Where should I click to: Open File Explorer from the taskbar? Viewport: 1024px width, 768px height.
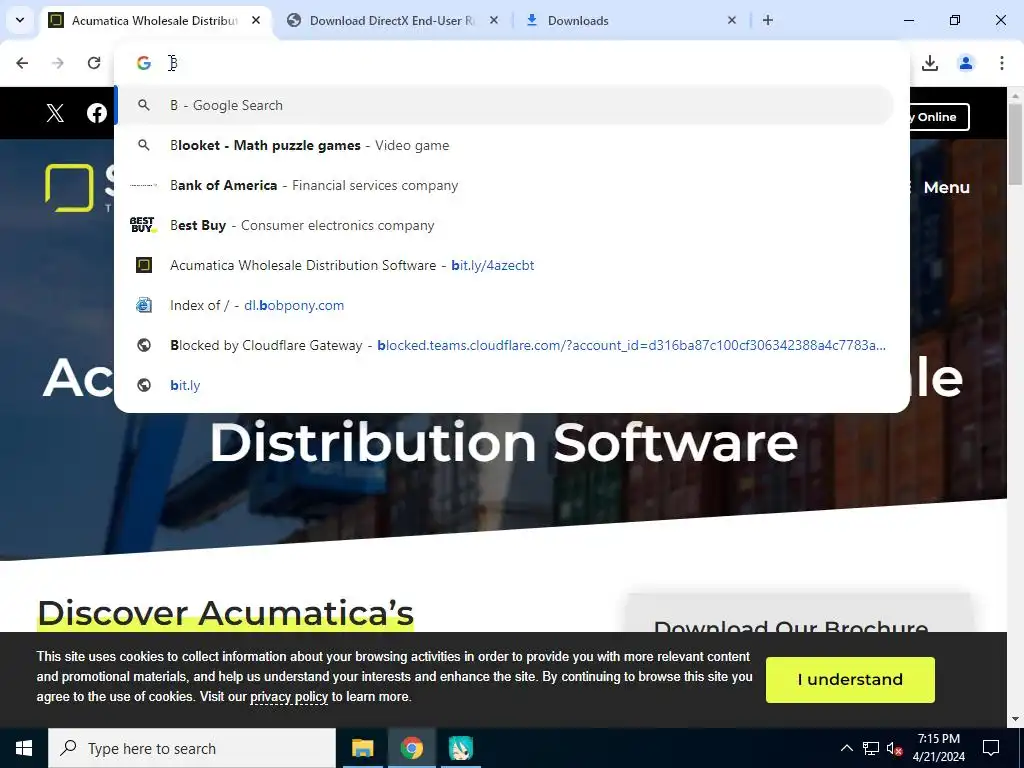(362, 748)
